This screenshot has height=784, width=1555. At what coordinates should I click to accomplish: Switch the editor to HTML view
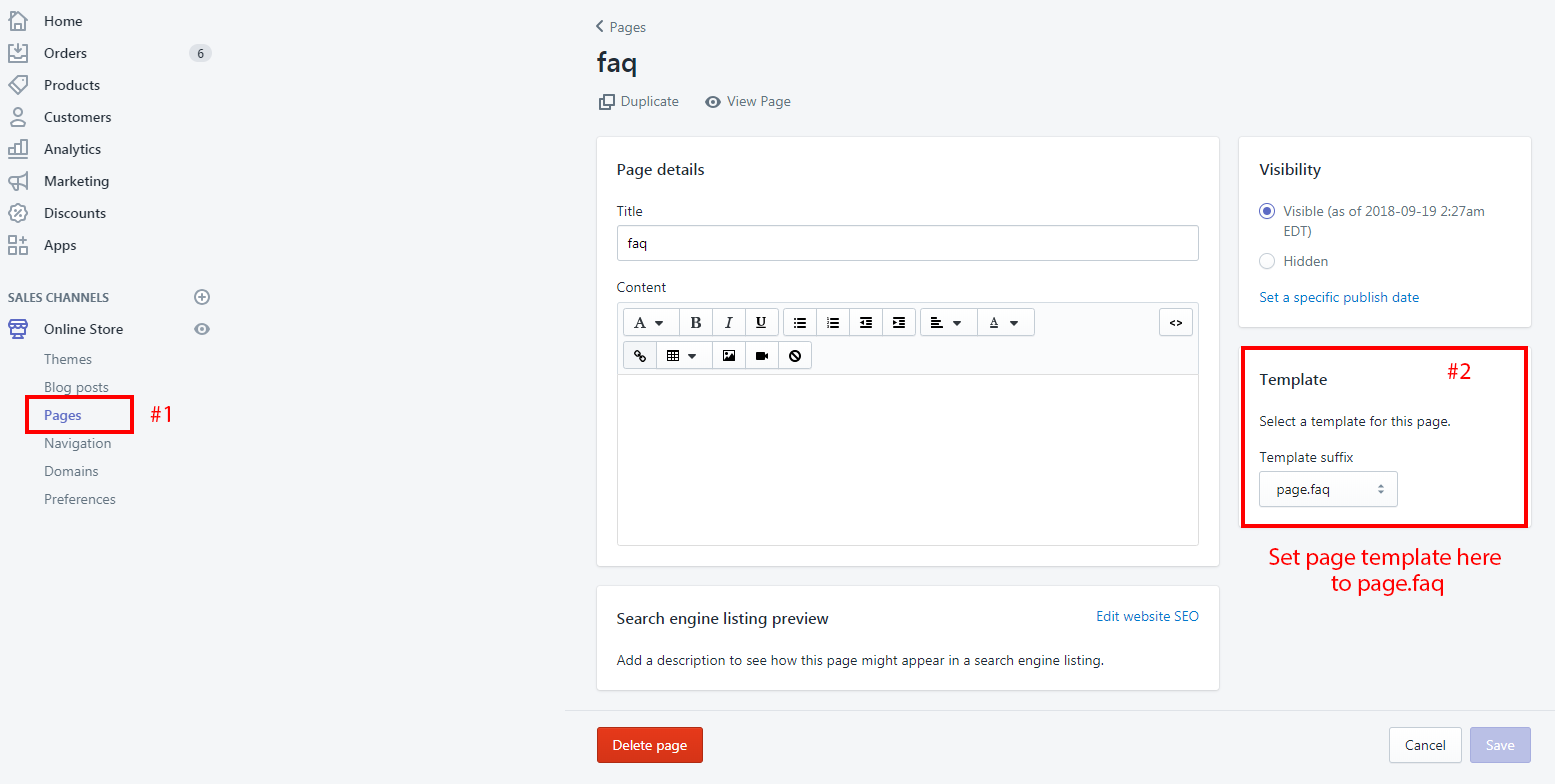pos(1176,322)
